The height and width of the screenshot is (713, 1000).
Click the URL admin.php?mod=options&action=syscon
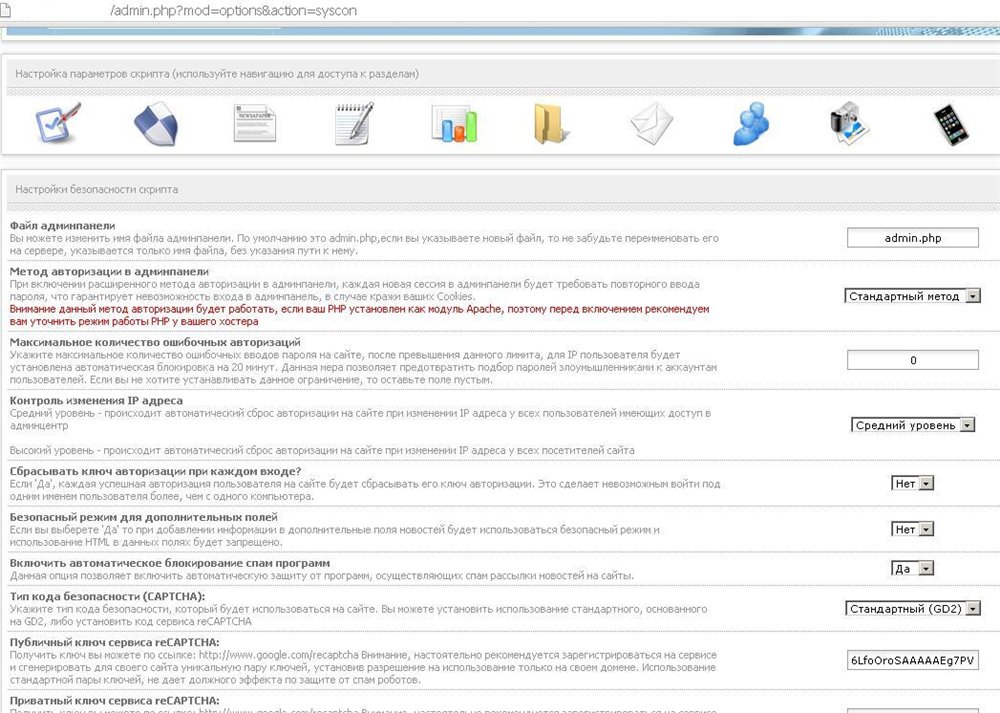[x=233, y=10]
